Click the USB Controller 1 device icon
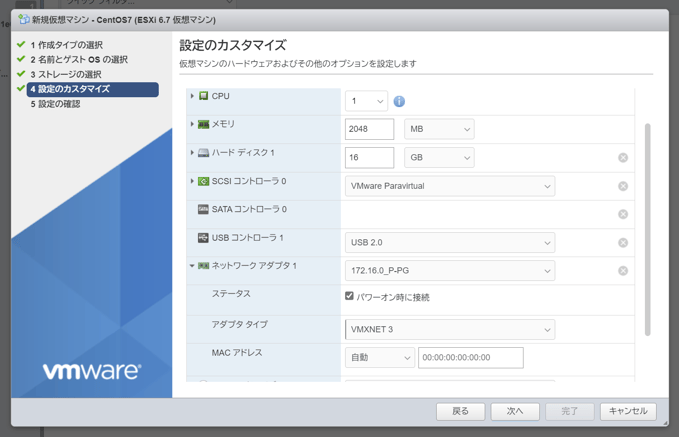The height and width of the screenshot is (437, 679). coord(203,238)
